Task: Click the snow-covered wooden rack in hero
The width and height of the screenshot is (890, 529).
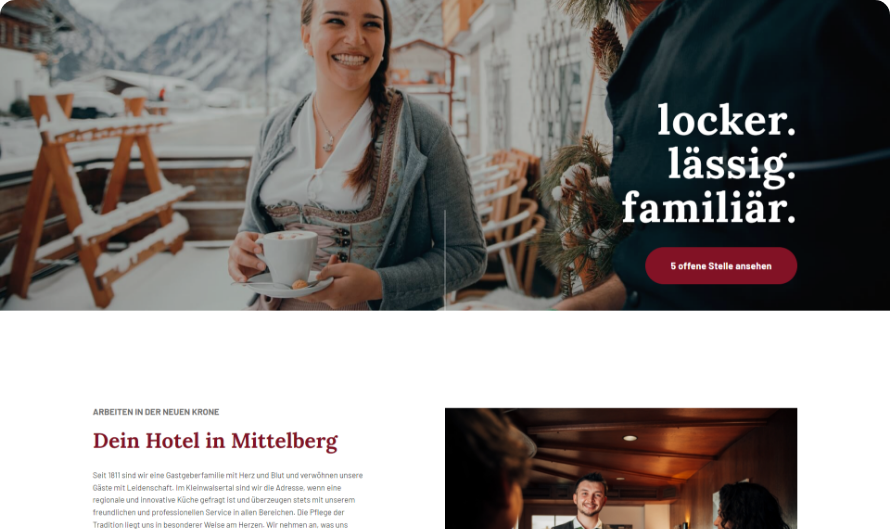Action: tap(96, 193)
